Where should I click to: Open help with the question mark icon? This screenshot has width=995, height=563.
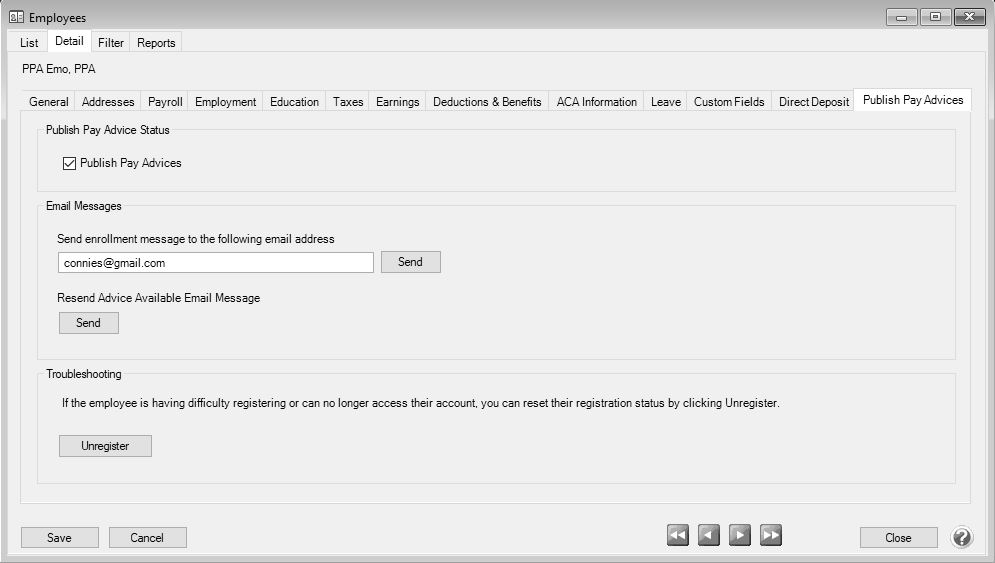[x=961, y=537]
